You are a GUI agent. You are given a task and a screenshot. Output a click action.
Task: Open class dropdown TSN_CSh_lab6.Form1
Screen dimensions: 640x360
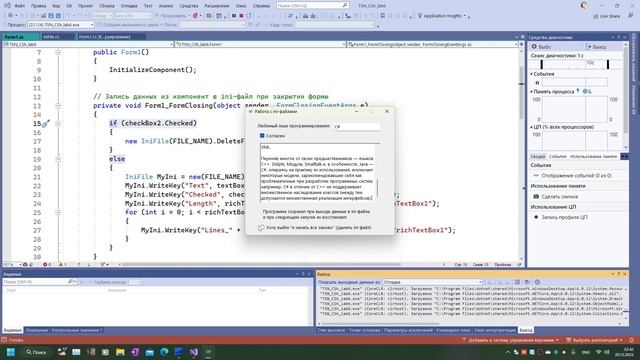point(260,44)
